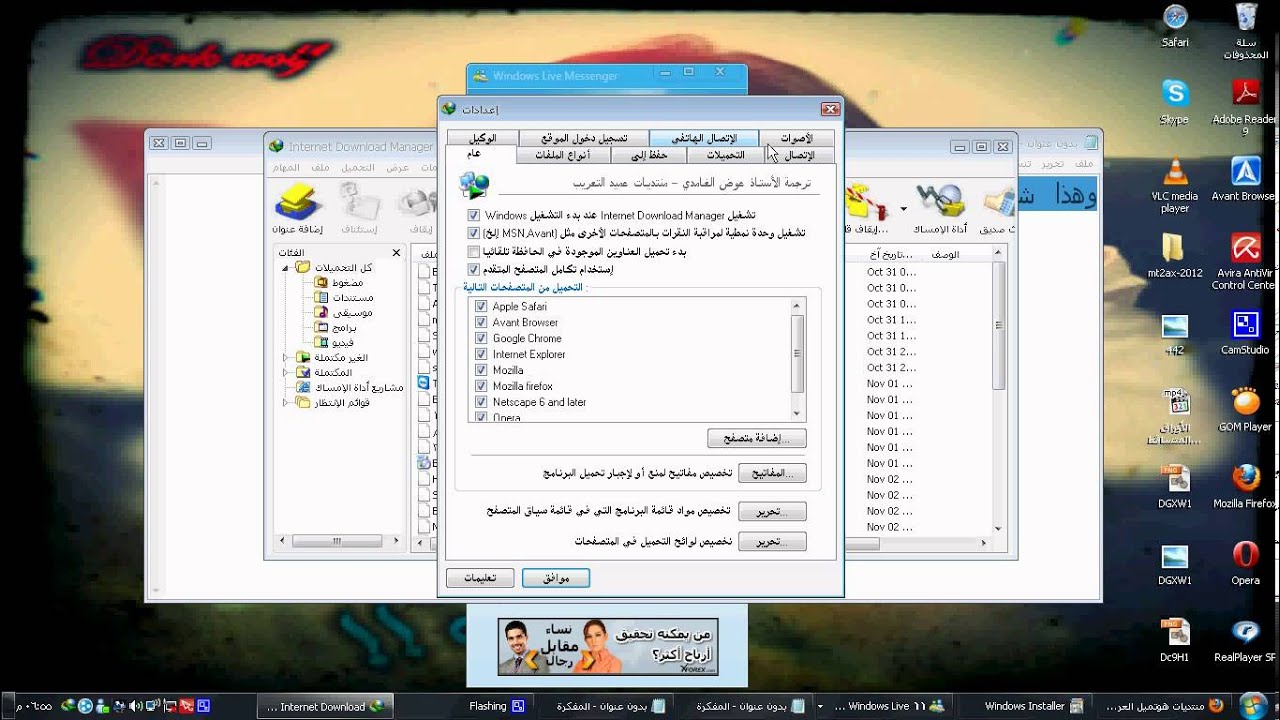Open dropdown arrow beside the stop toolbar button
The image size is (1280, 720).
coord(903,209)
